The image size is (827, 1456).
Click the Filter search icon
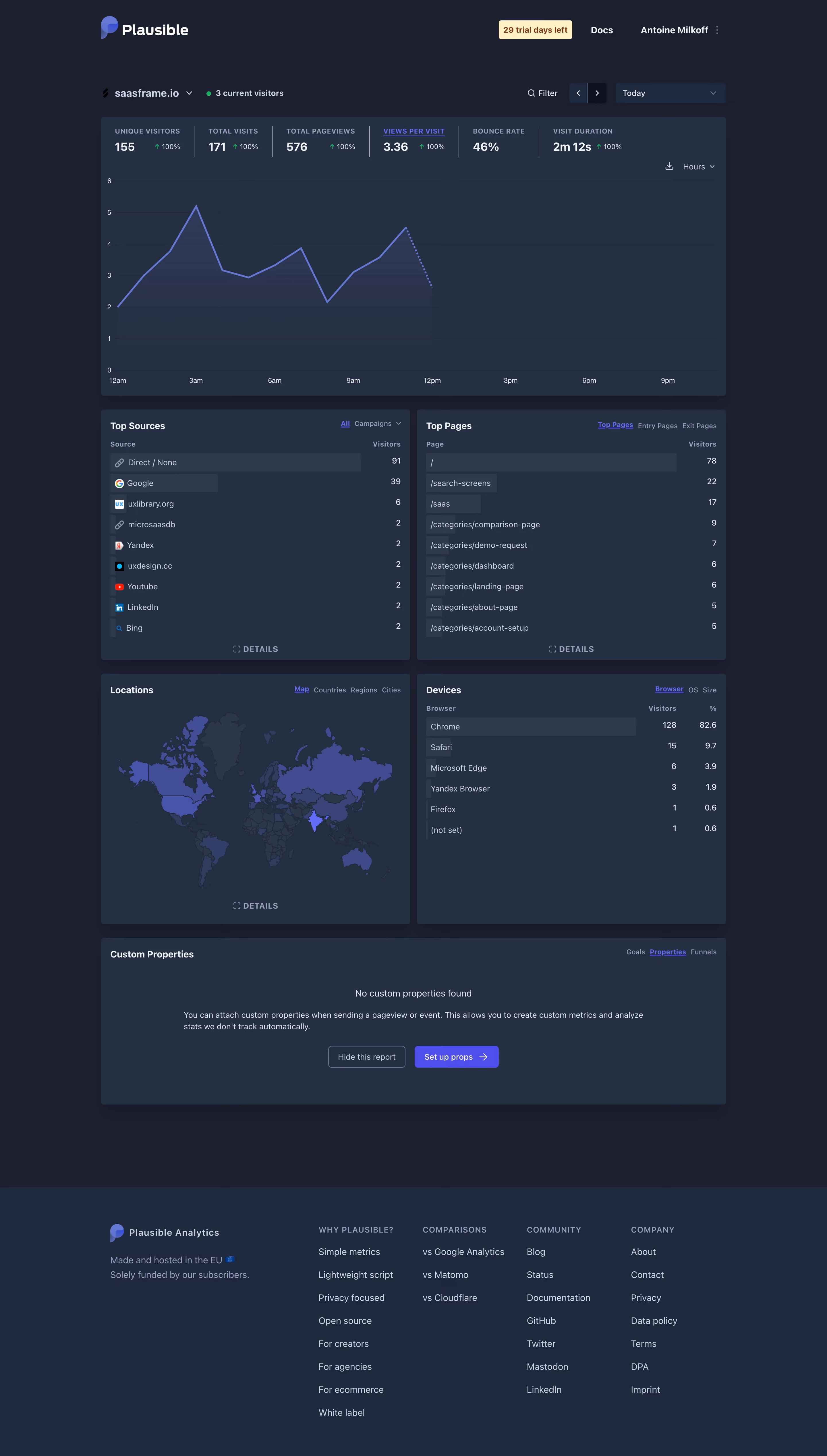(x=531, y=93)
